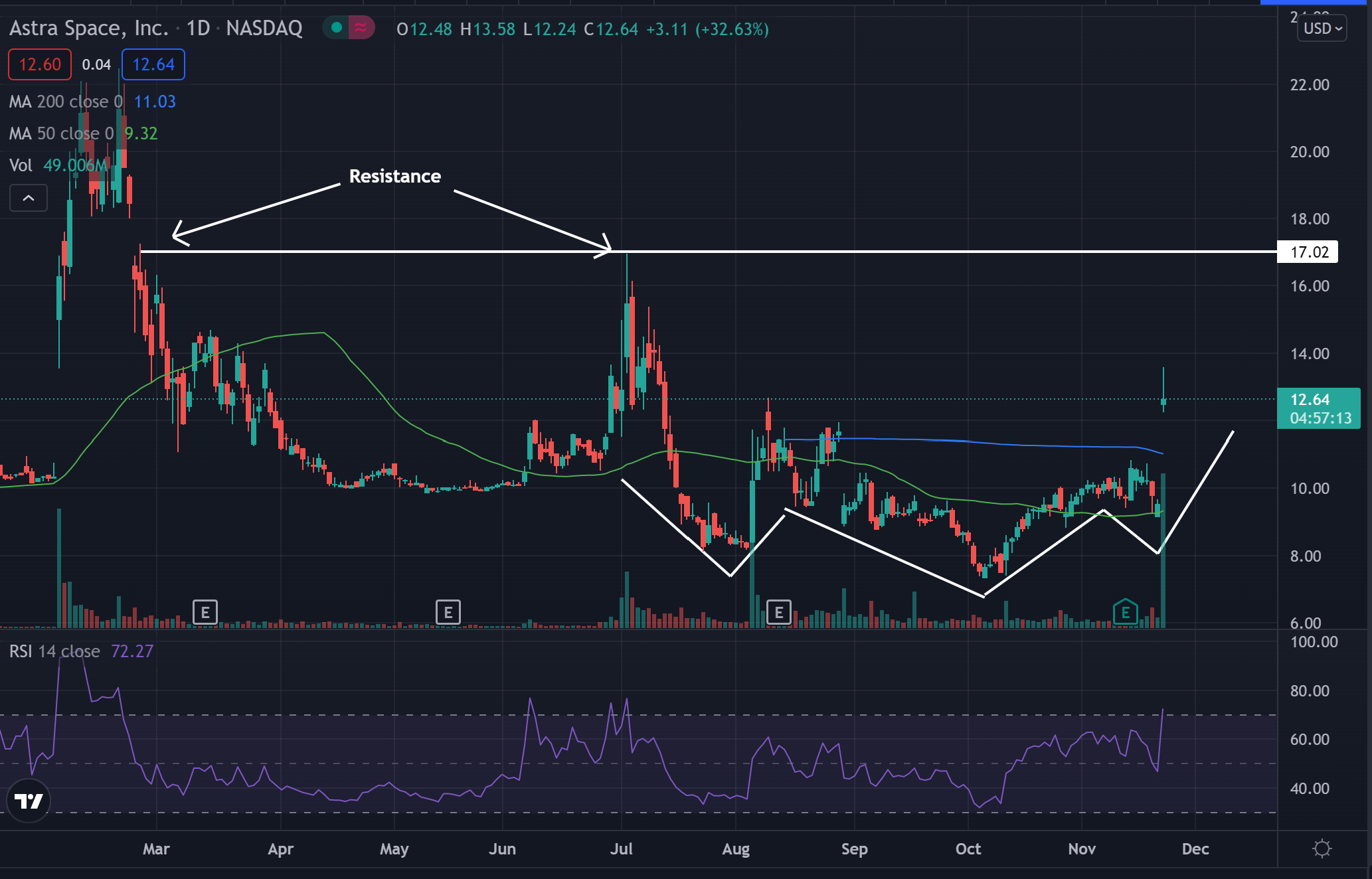This screenshot has width=1372, height=879.
Task: Click the 0.04 spread value
Action: coord(96,65)
